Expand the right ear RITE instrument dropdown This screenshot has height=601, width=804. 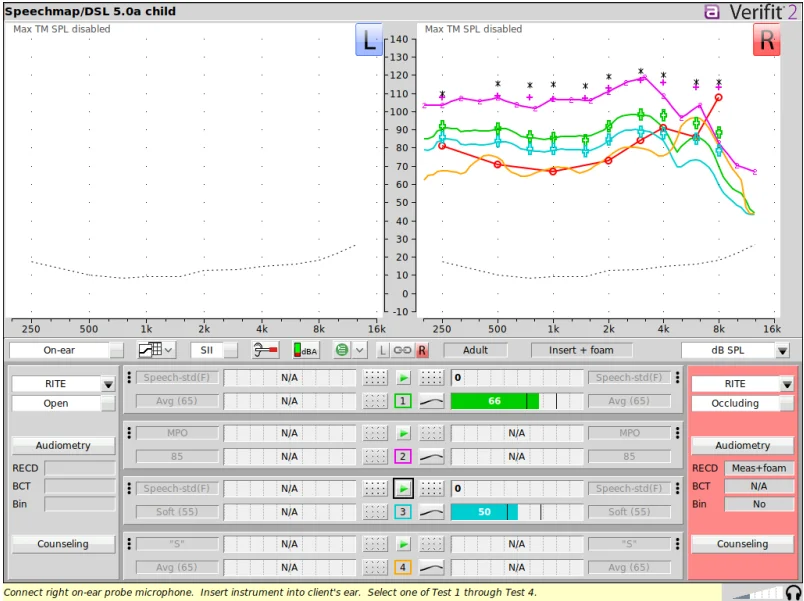pos(742,384)
